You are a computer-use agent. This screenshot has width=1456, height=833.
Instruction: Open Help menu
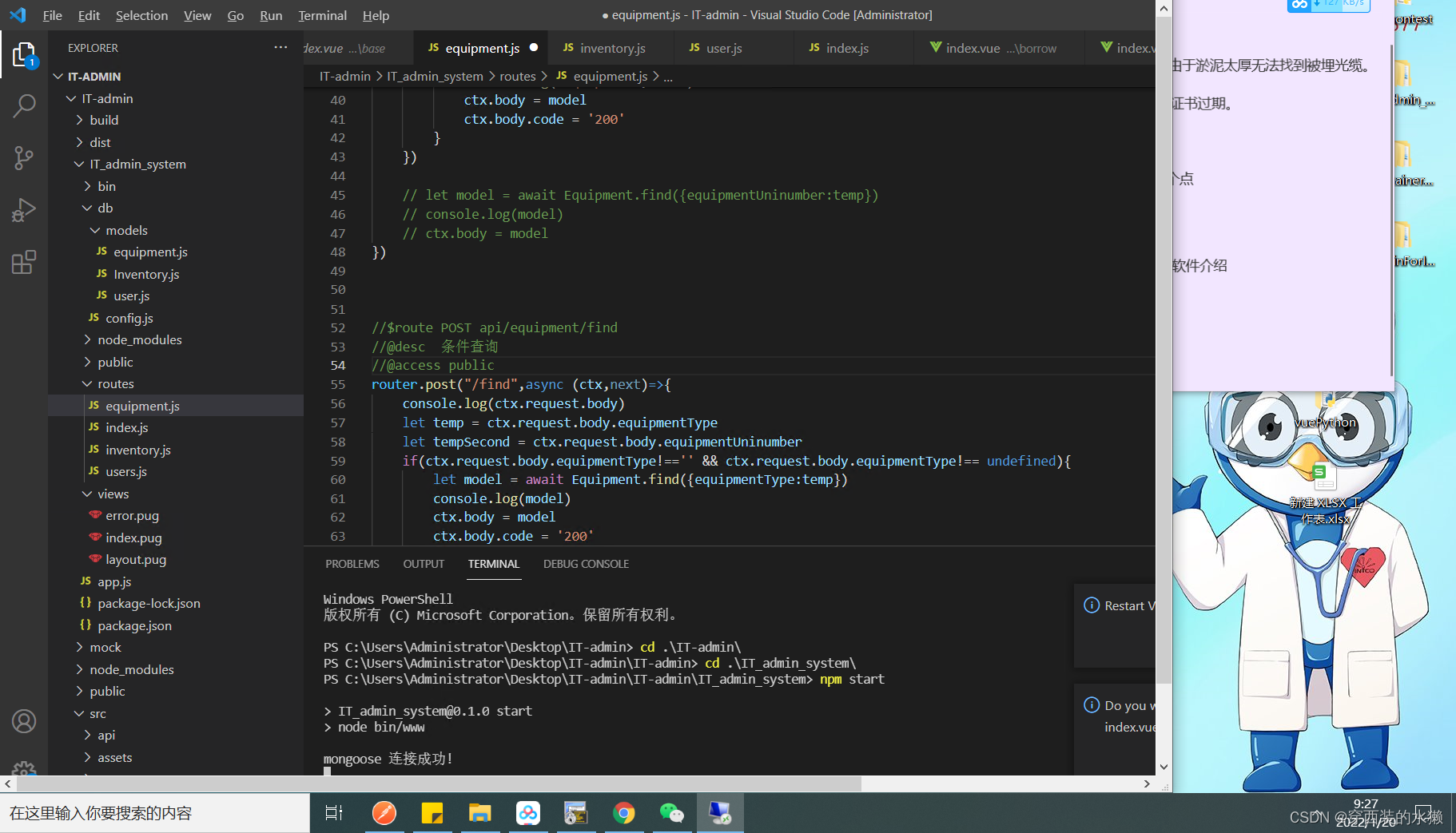(x=376, y=15)
